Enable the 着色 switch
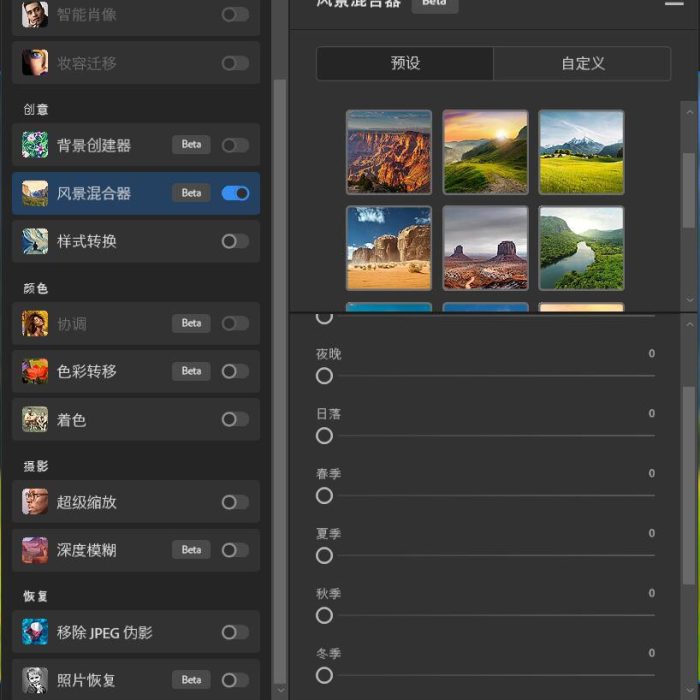The width and height of the screenshot is (700, 700). coord(235,419)
